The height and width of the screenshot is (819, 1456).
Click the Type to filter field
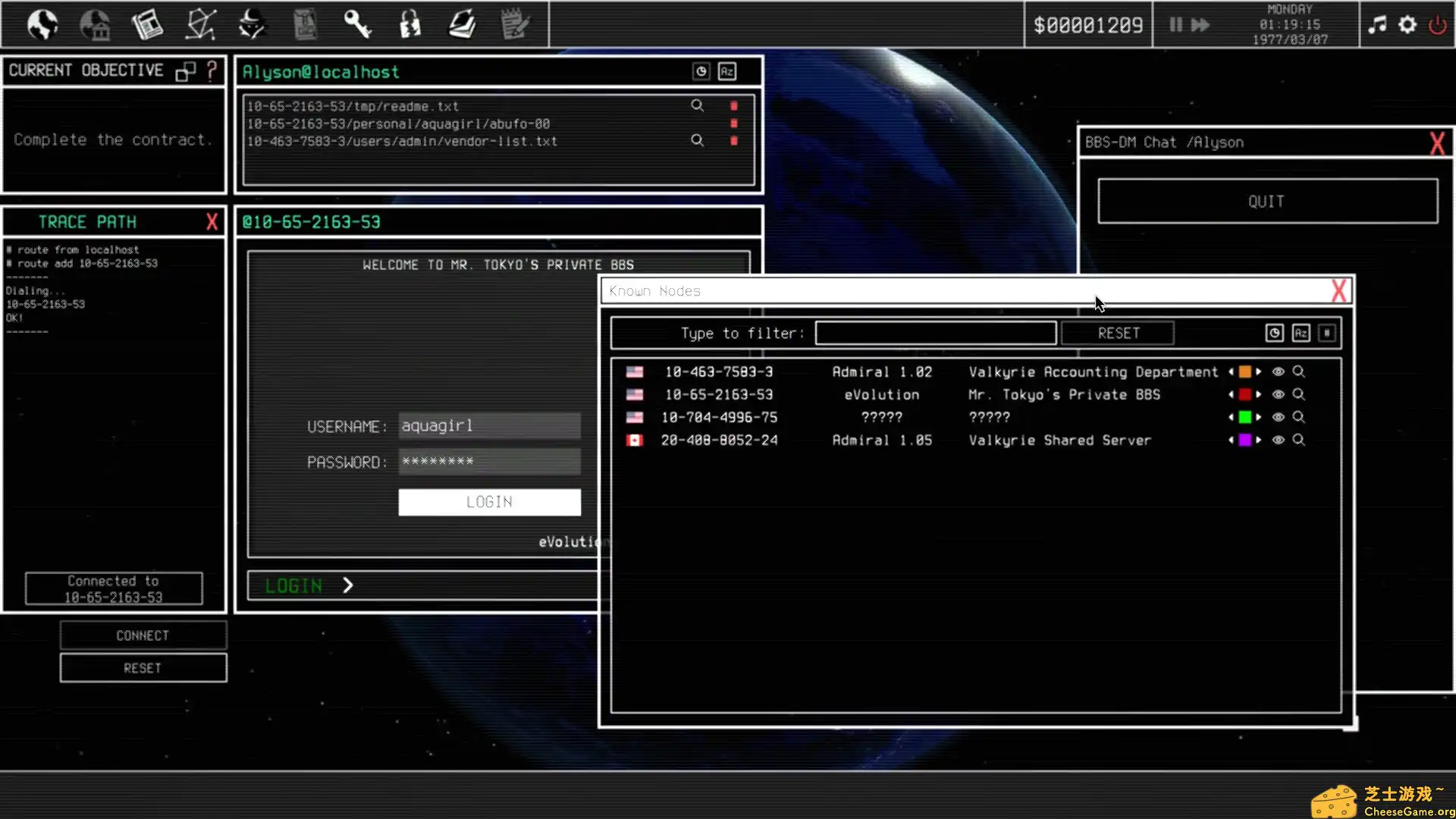pyautogui.click(x=935, y=334)
